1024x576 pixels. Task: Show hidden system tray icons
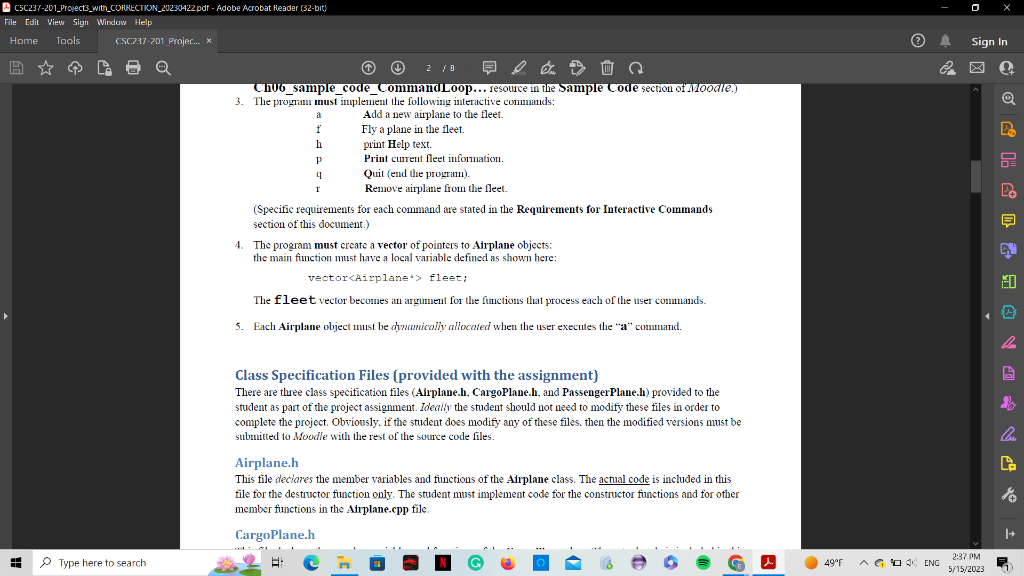(863, 562)
